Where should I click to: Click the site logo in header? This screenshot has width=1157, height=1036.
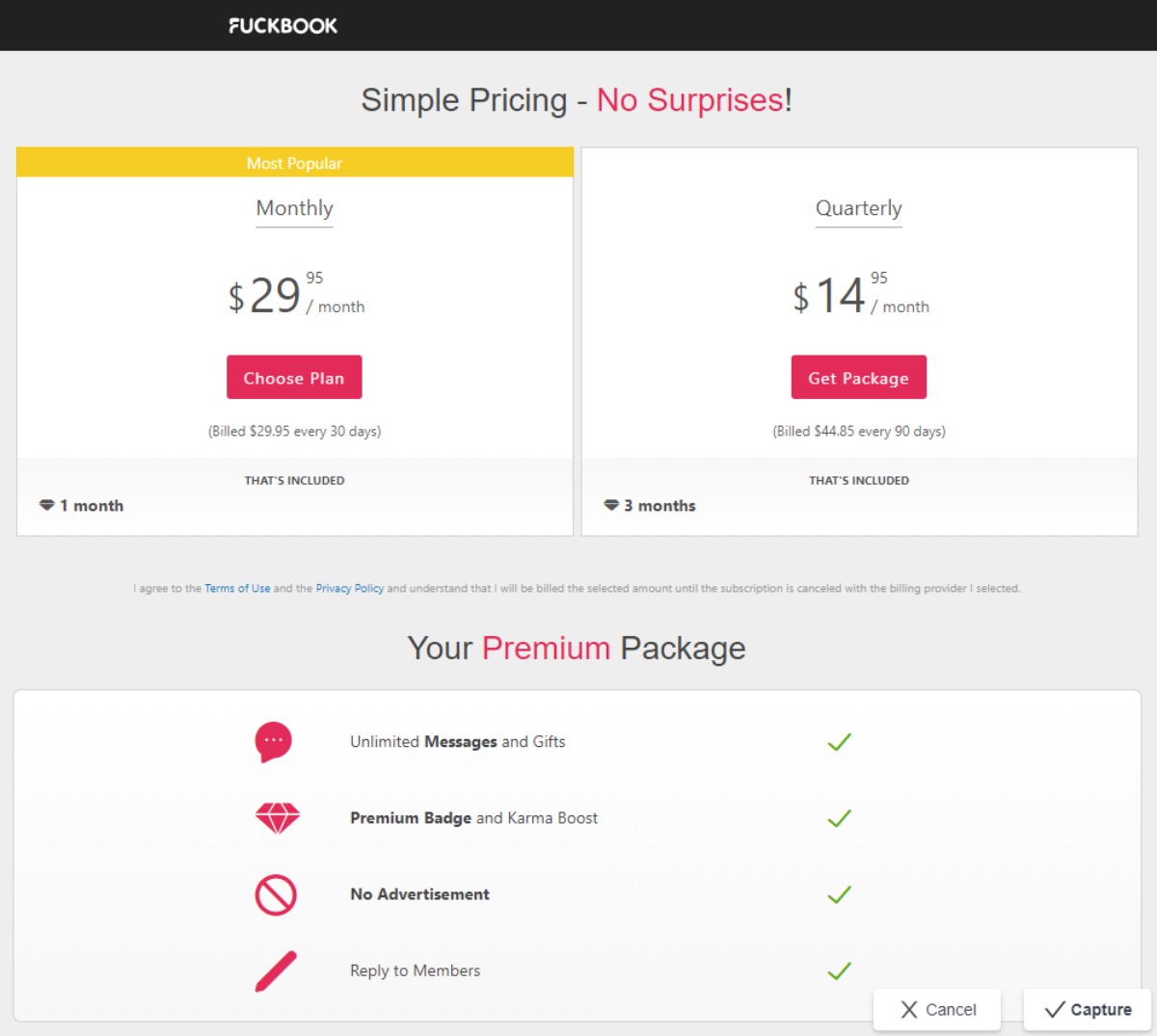click(283, 26)
